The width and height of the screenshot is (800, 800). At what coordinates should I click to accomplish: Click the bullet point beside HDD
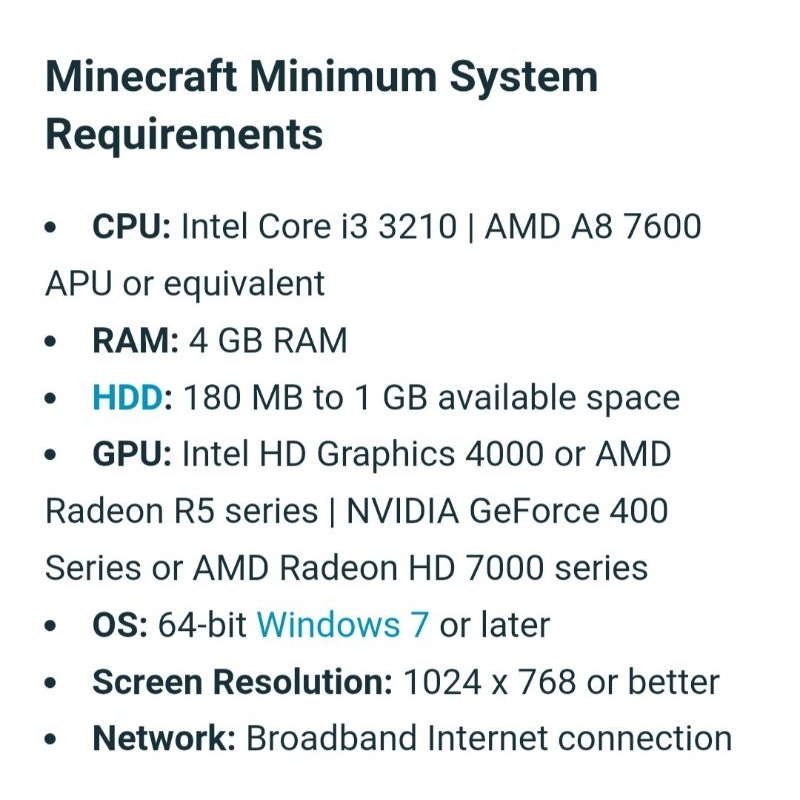pos(50,398)
